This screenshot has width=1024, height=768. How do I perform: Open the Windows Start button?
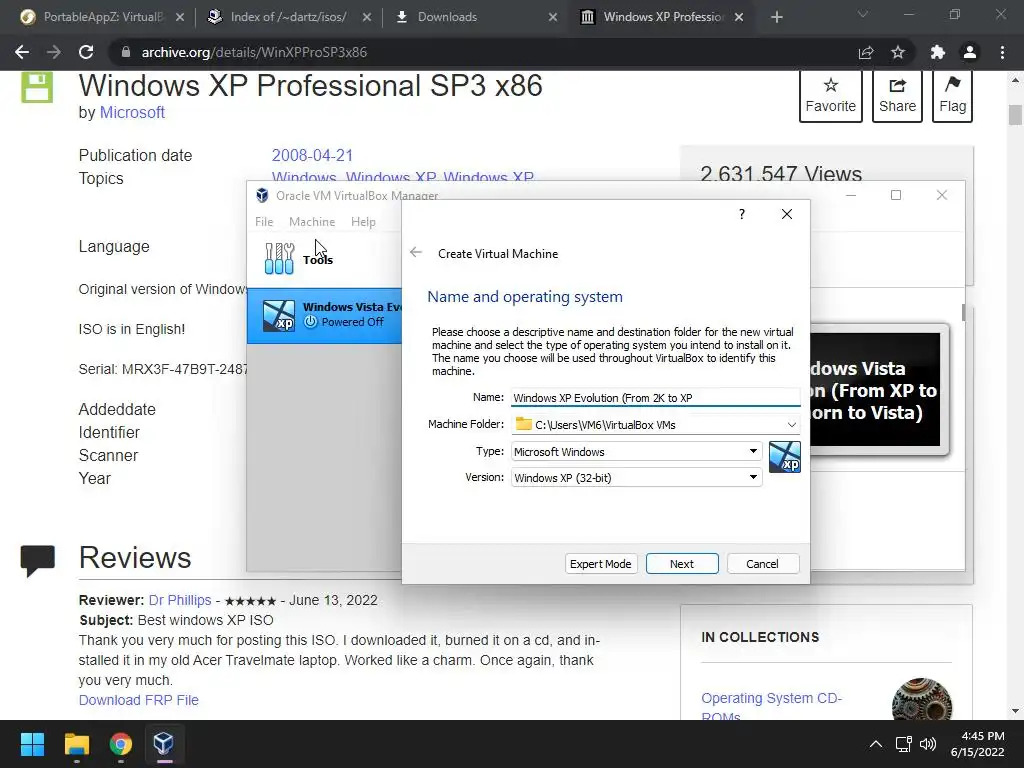32,744
